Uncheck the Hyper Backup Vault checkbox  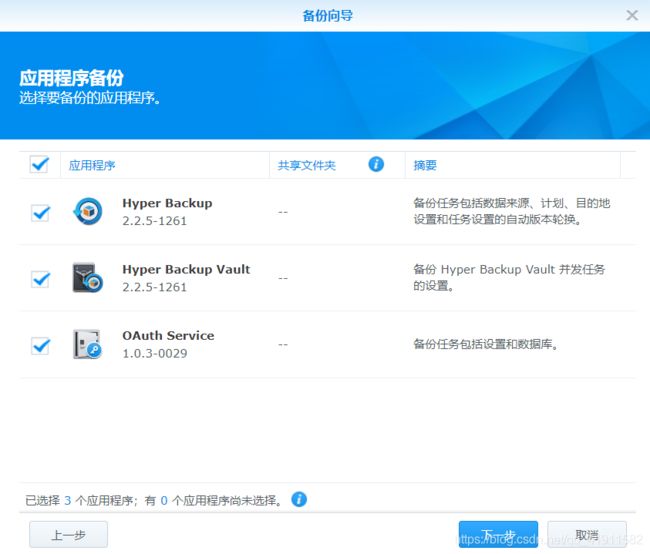[41, 279]
